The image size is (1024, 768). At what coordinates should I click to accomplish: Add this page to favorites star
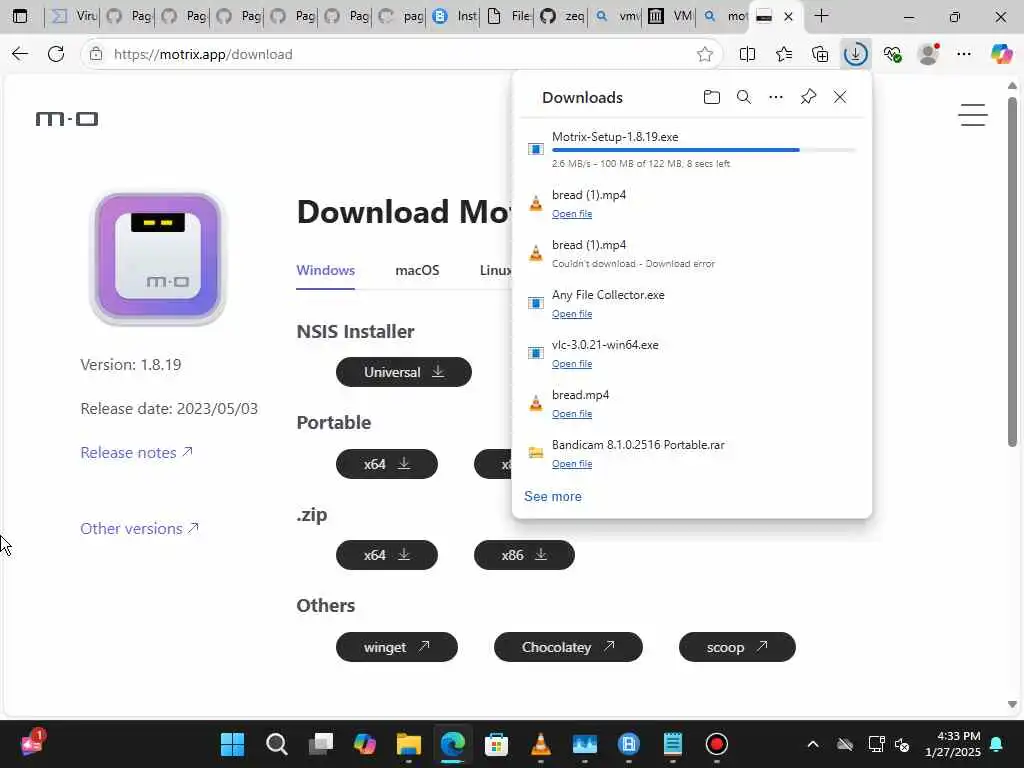pos(704,54)
